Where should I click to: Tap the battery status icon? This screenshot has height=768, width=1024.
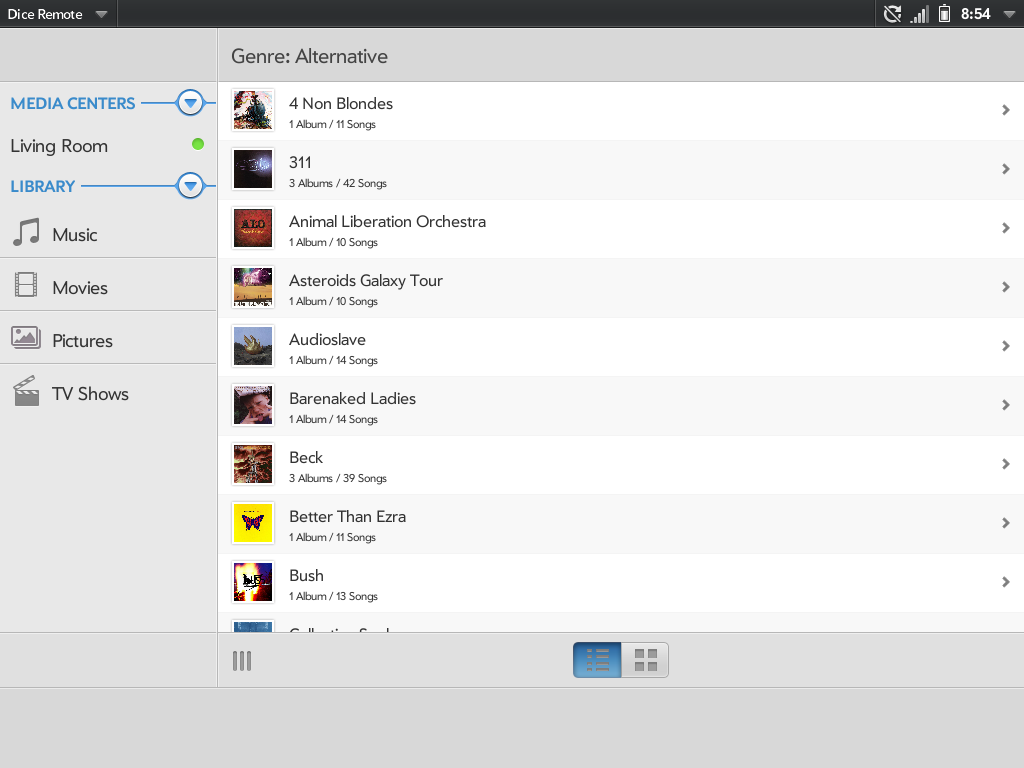pyautogui.click(x=944, y=14)
